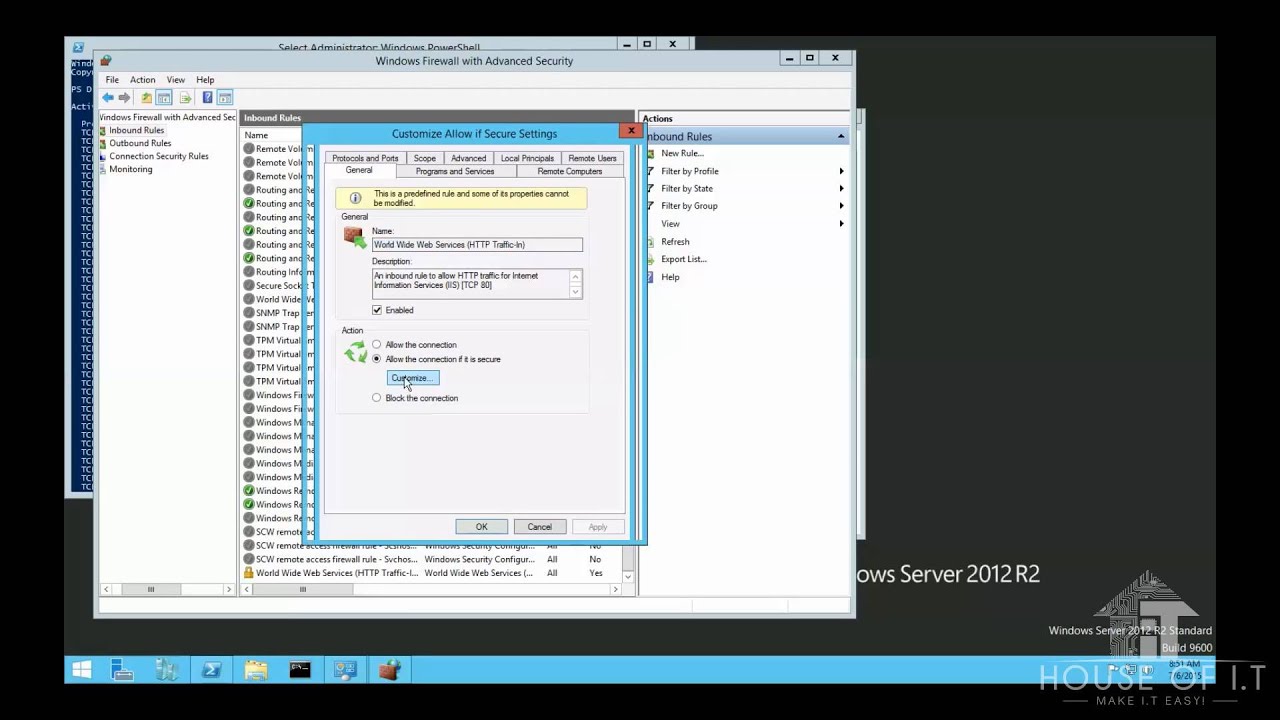Image resolution: width=1280 pixels, height=720 pixels.
Task: Click the Back arrow in the toolbar
Action: tap(107, 97)
